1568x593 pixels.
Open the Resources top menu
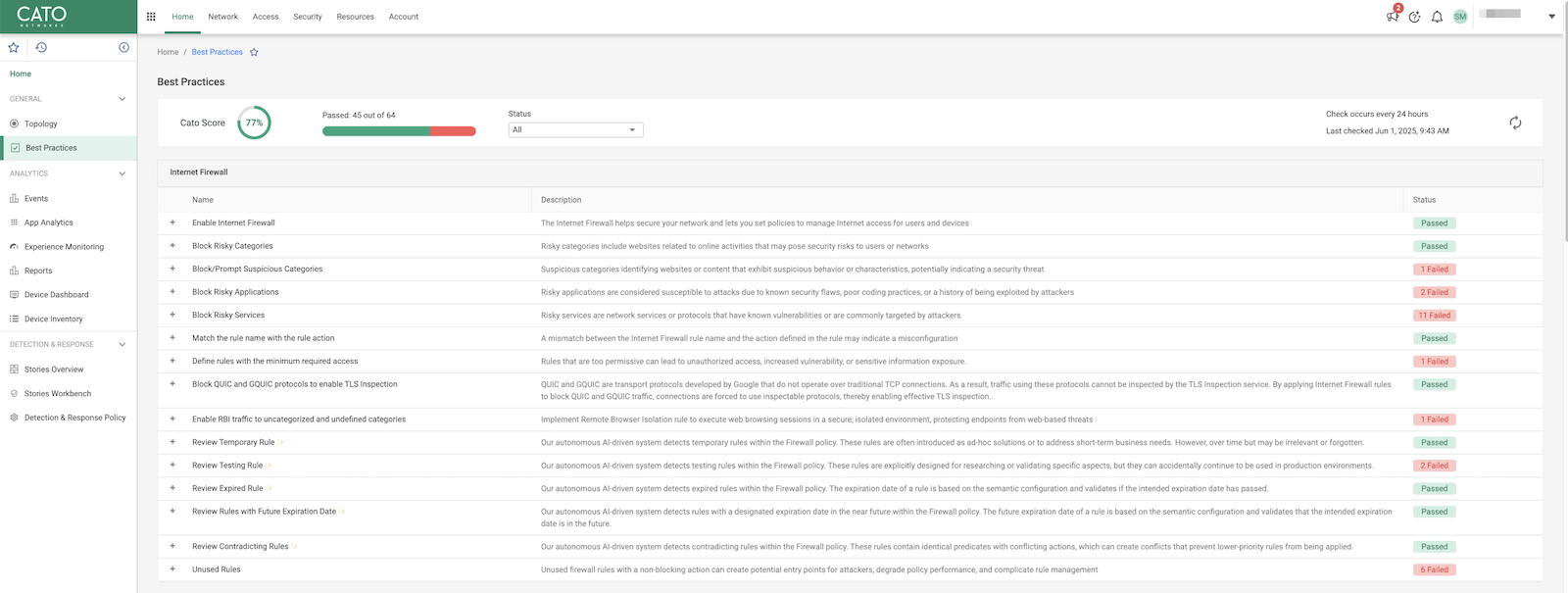355,17
